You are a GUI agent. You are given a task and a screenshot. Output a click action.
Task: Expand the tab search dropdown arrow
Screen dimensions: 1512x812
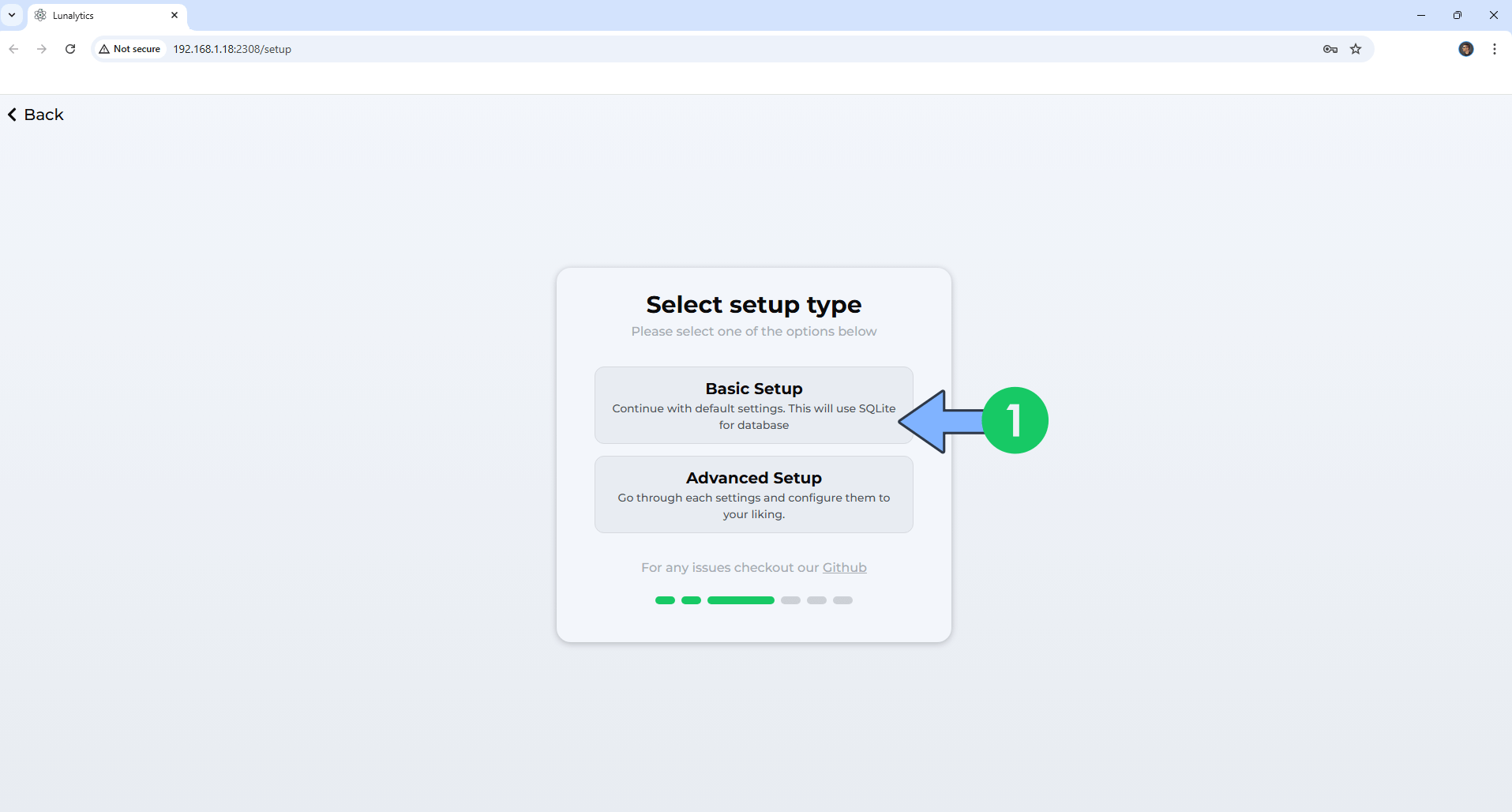[x=12, y=15]
